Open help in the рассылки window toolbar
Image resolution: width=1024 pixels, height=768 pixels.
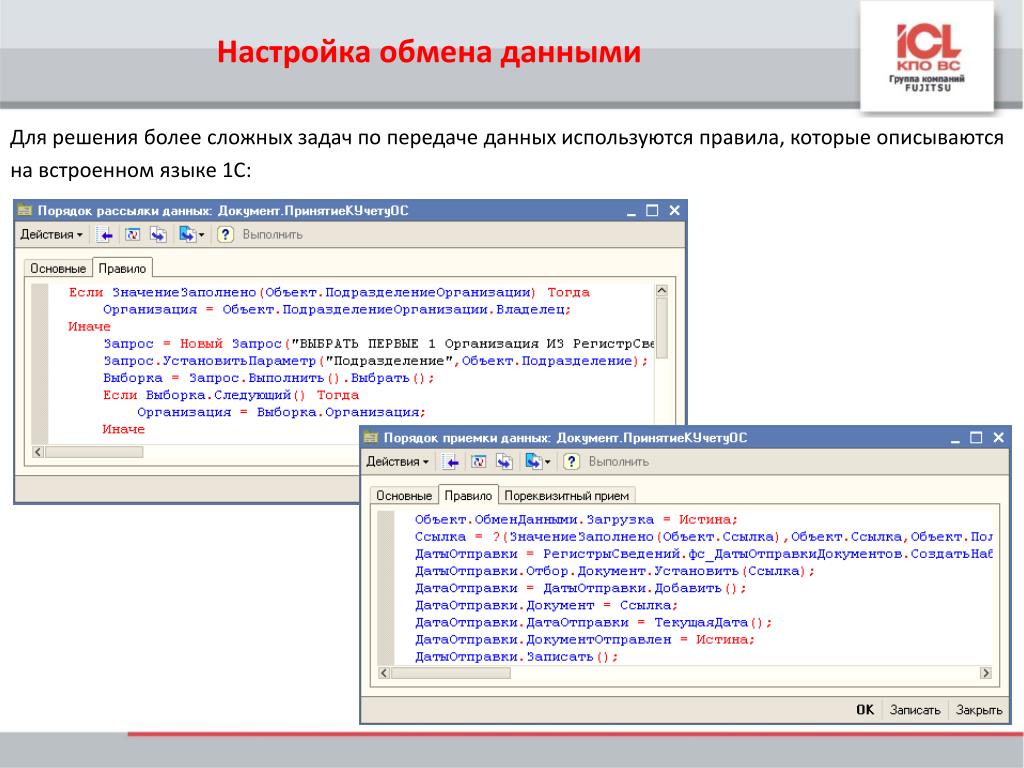225,235
